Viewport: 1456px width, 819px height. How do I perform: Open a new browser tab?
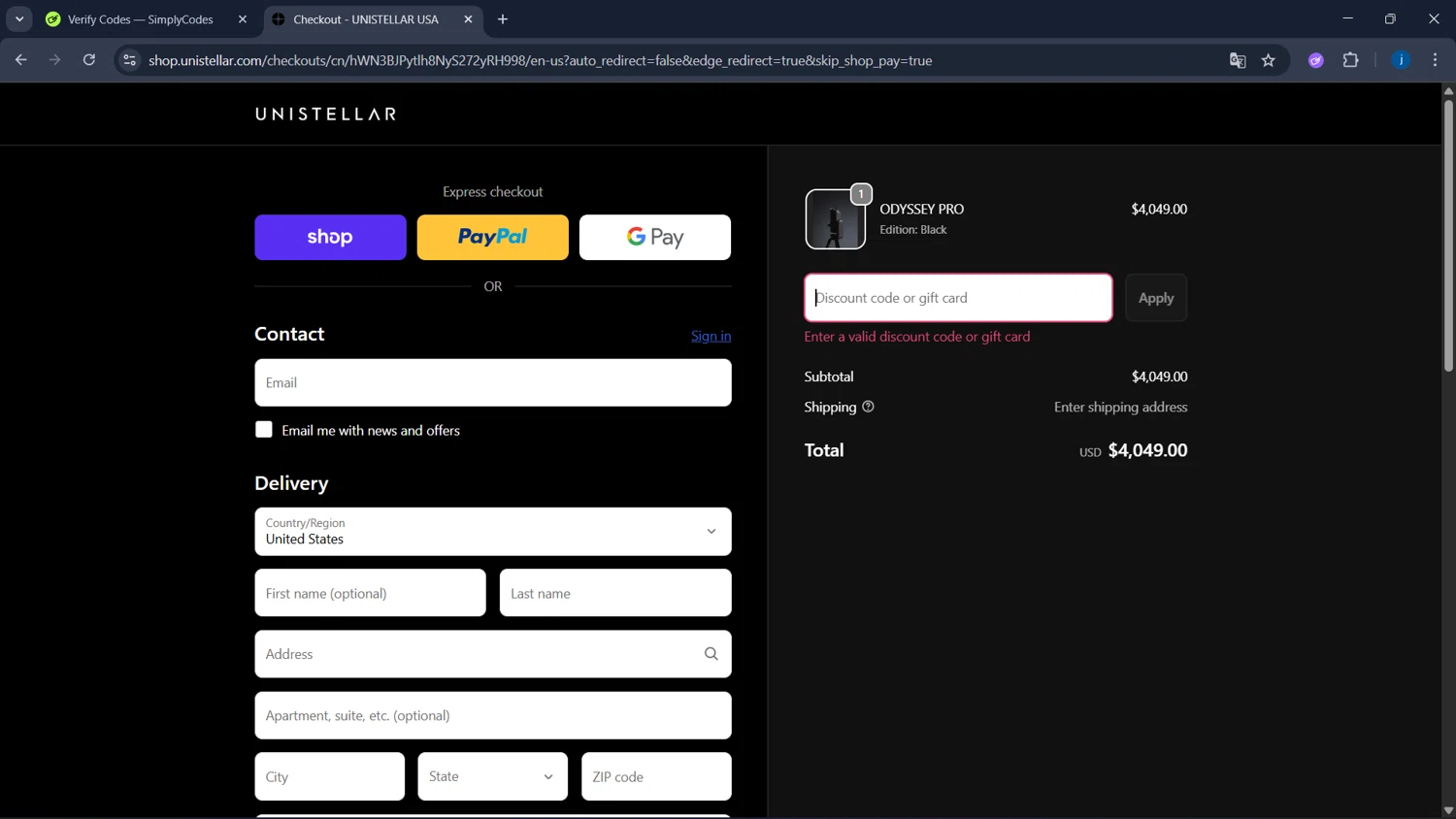[503, 19]
